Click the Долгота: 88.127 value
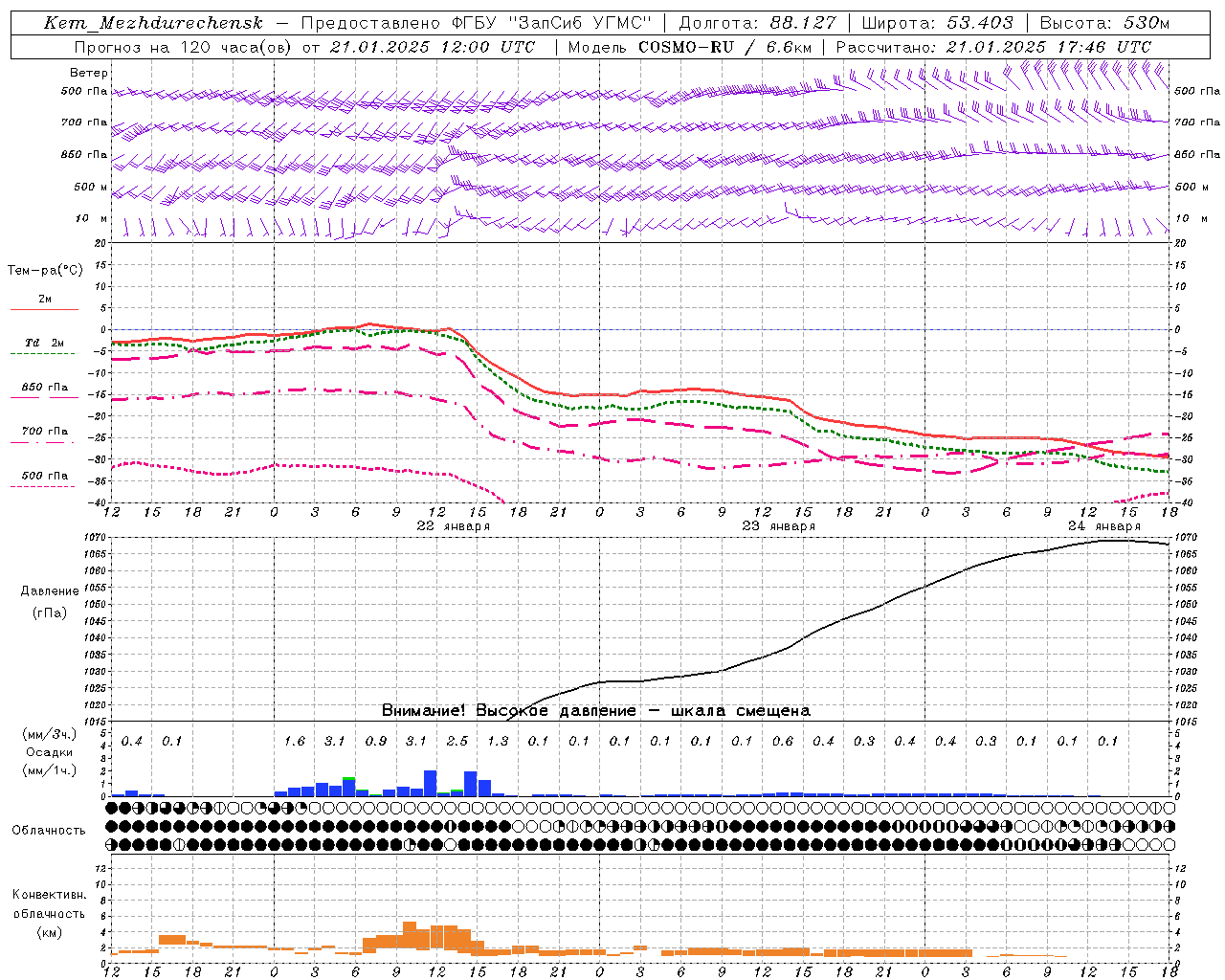The height and width of the screenshot is (980, 1225). tap(757, 23)
